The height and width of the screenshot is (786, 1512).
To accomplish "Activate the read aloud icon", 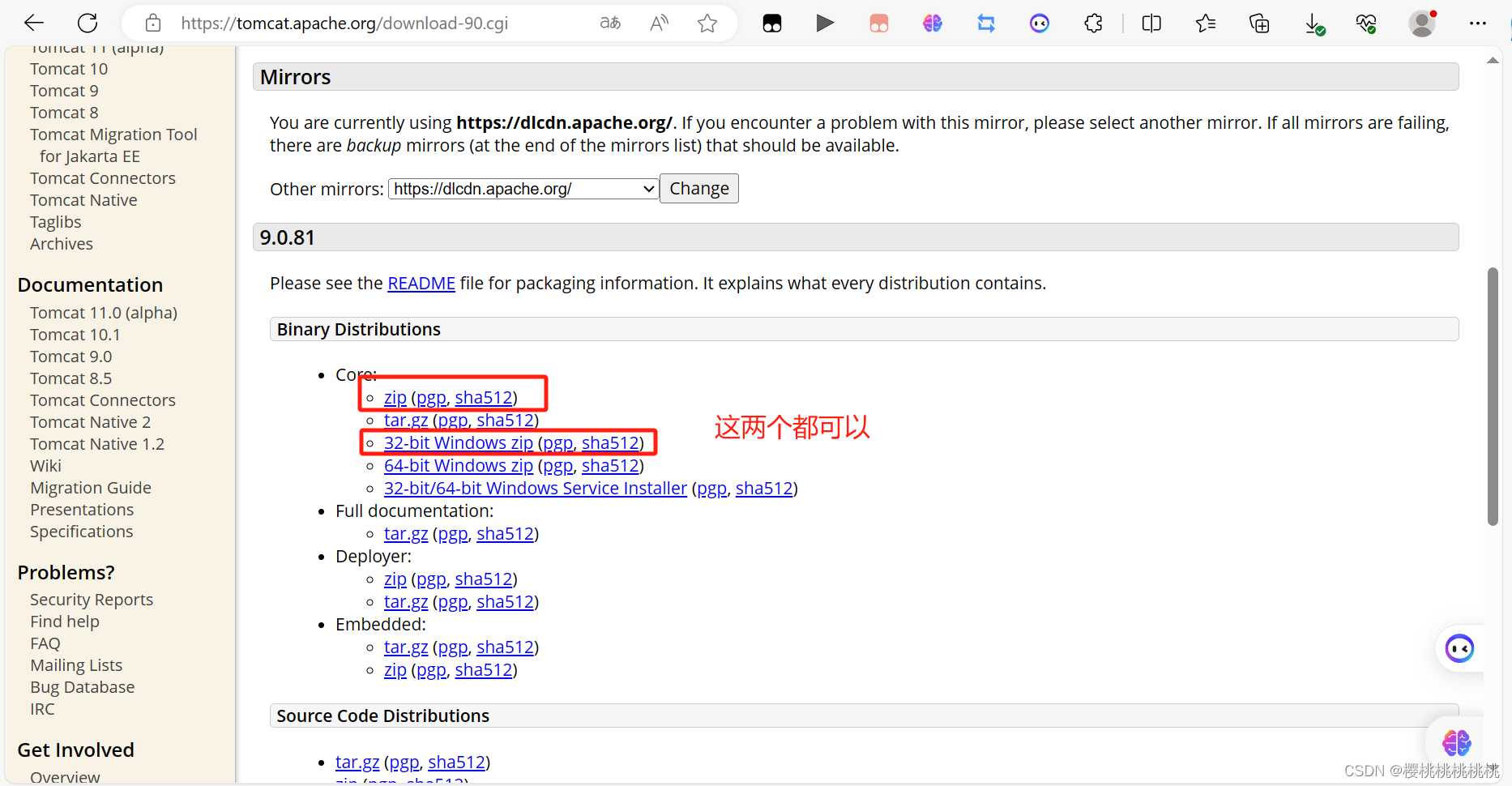I will click(x=660, y=23).
